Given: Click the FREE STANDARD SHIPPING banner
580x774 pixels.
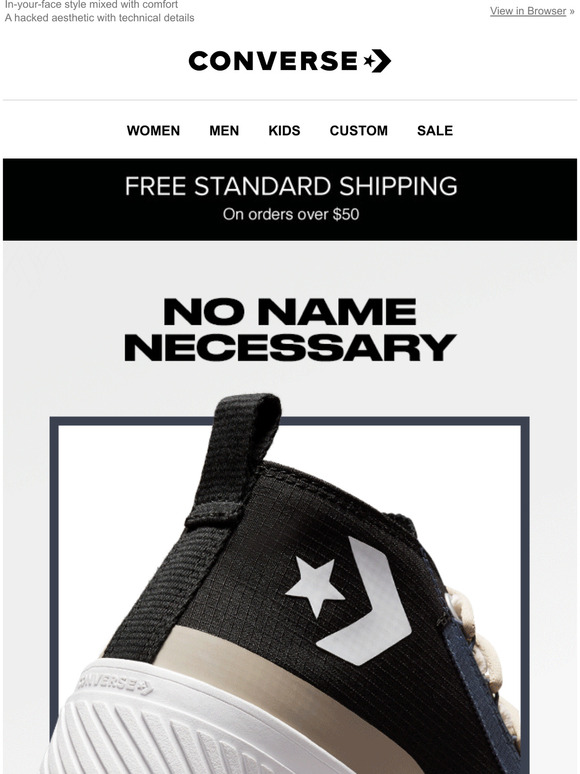Looking at the screenshot, I should [x=290, y=199].
